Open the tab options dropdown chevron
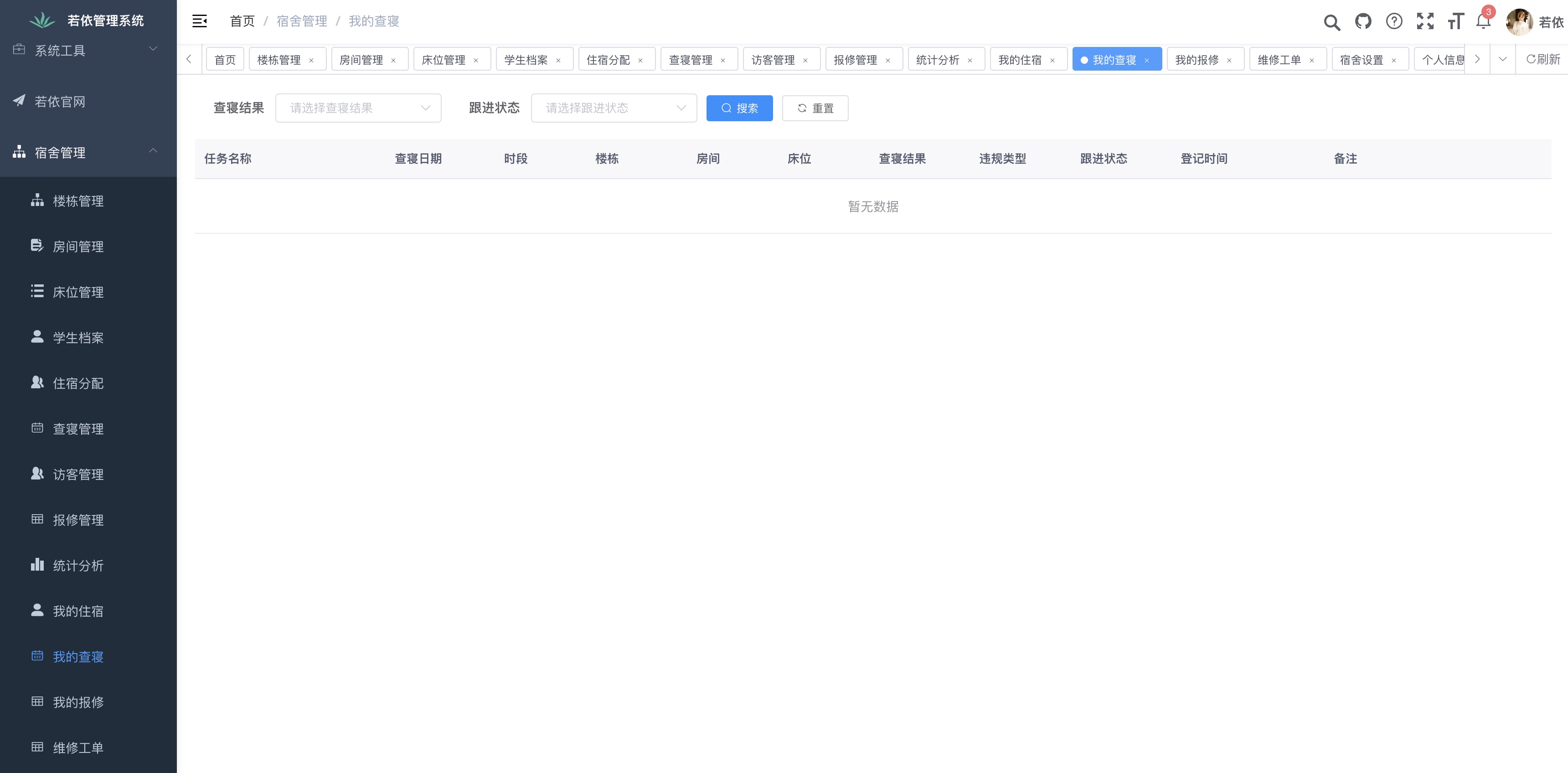The width and height of the screenshot is (1568, 773). coord(1503,59)
